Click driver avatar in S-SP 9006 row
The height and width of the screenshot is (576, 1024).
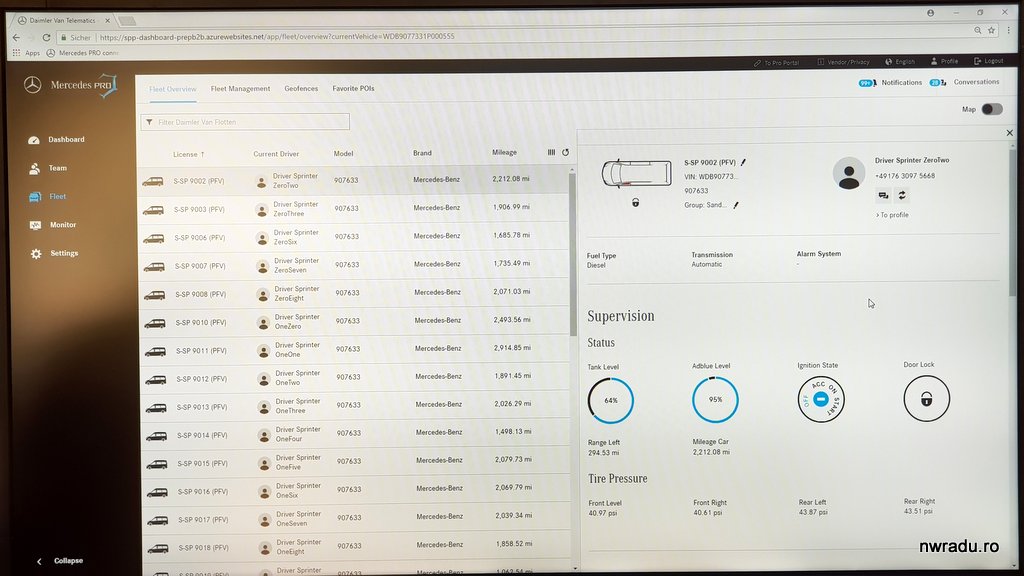tap(262, 238)
